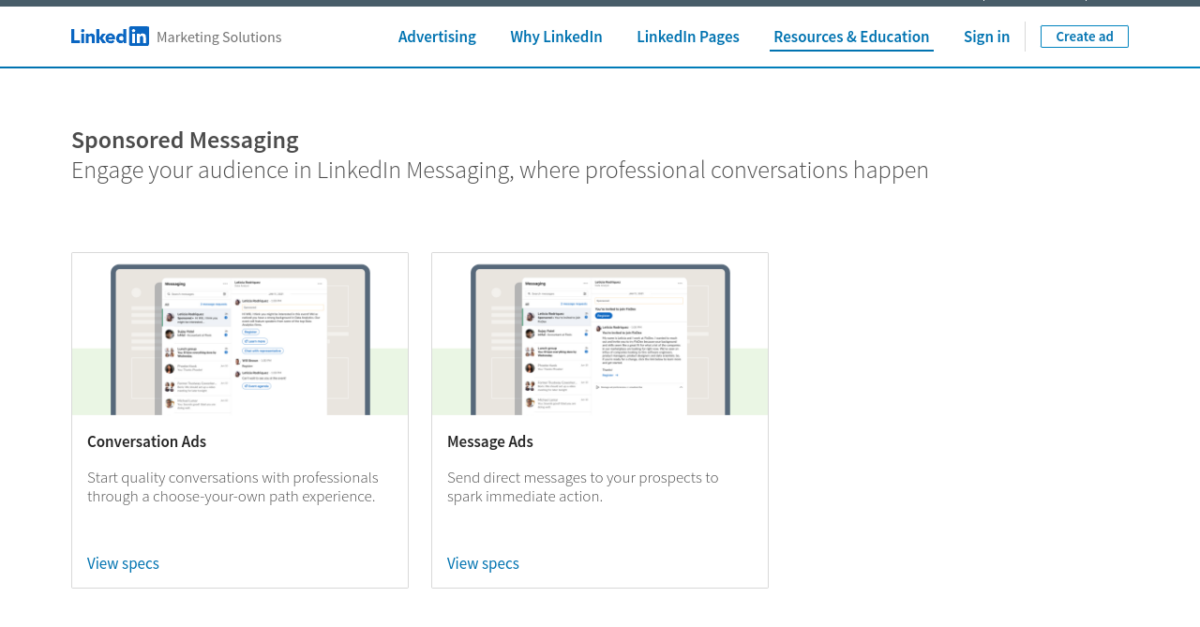Viewport: 1200px width, 627px height.
Task: Switch to the Why LinkedIn nav tab
Action: pos(556,36)
